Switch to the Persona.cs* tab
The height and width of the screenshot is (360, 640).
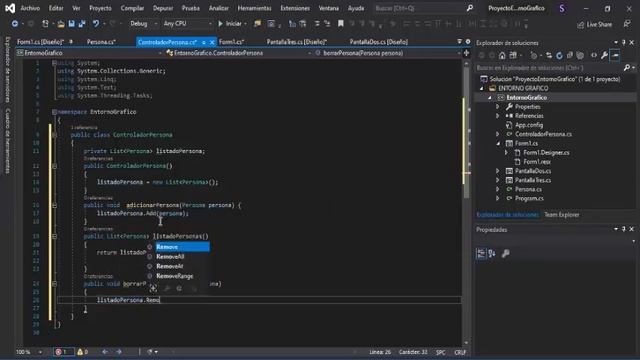(x=101, y=42)
